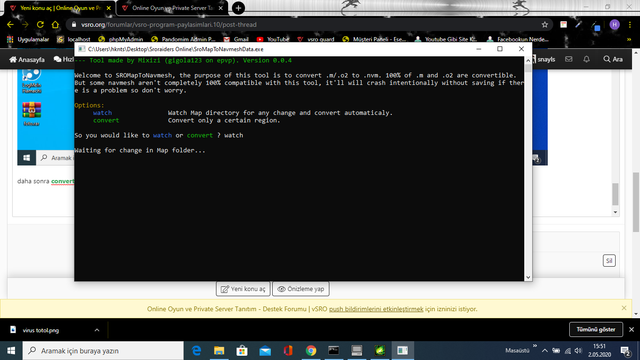Open Windows action center notifications
The width and height of the screenshot is (640, 360).
click(625, 351)
